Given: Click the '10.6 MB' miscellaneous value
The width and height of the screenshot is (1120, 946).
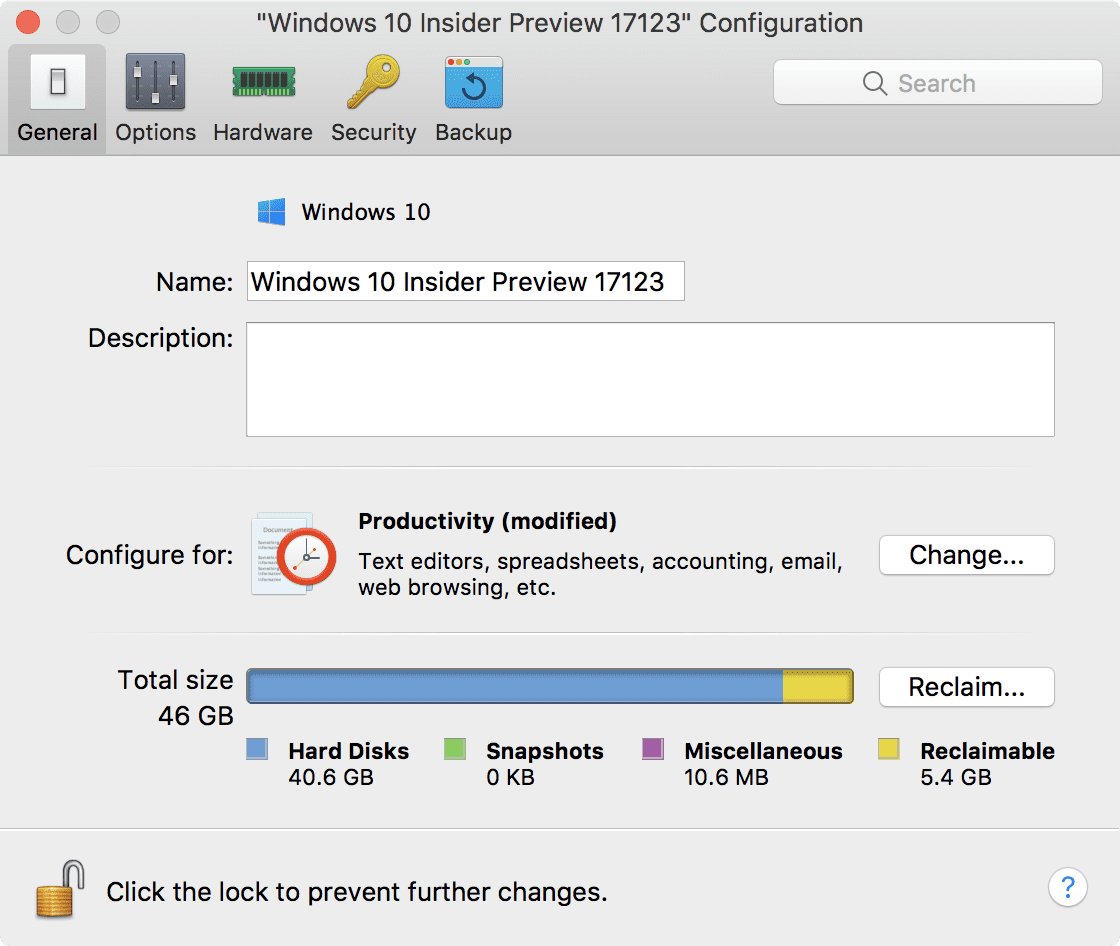Looking at the screenshot, I should [726, 777].
